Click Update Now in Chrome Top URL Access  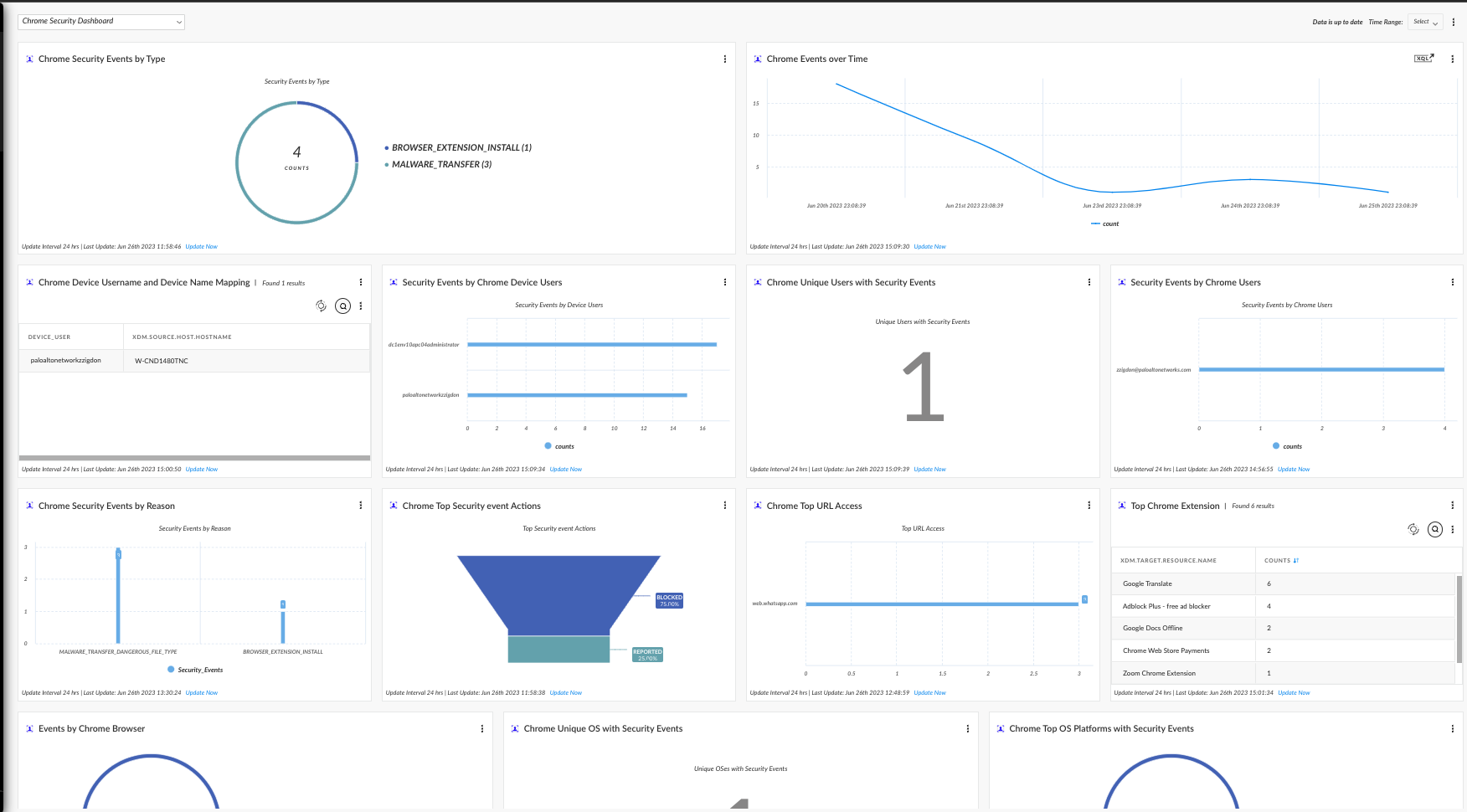click(930, 693)
